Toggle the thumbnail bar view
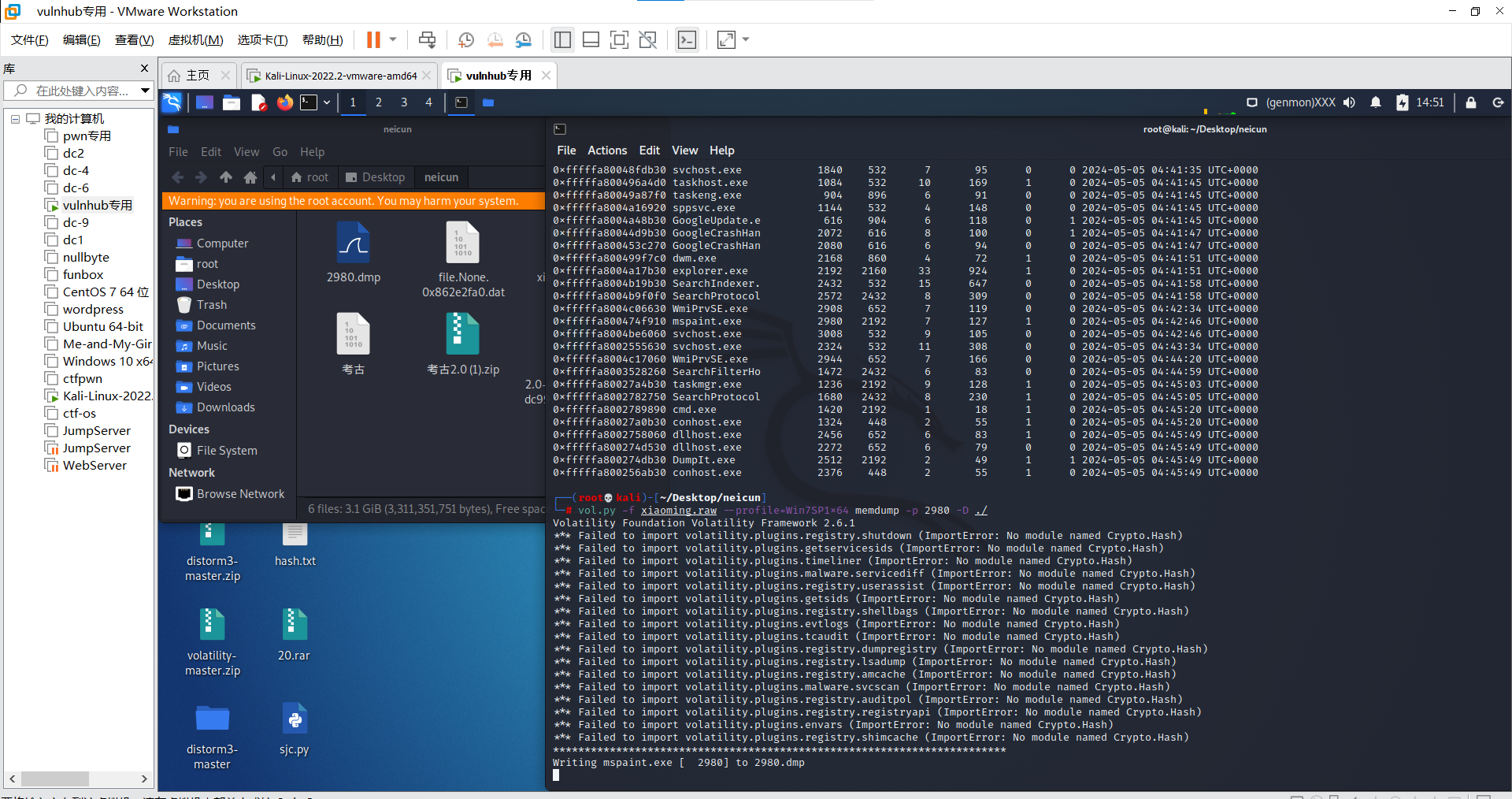 click(591, 39)
